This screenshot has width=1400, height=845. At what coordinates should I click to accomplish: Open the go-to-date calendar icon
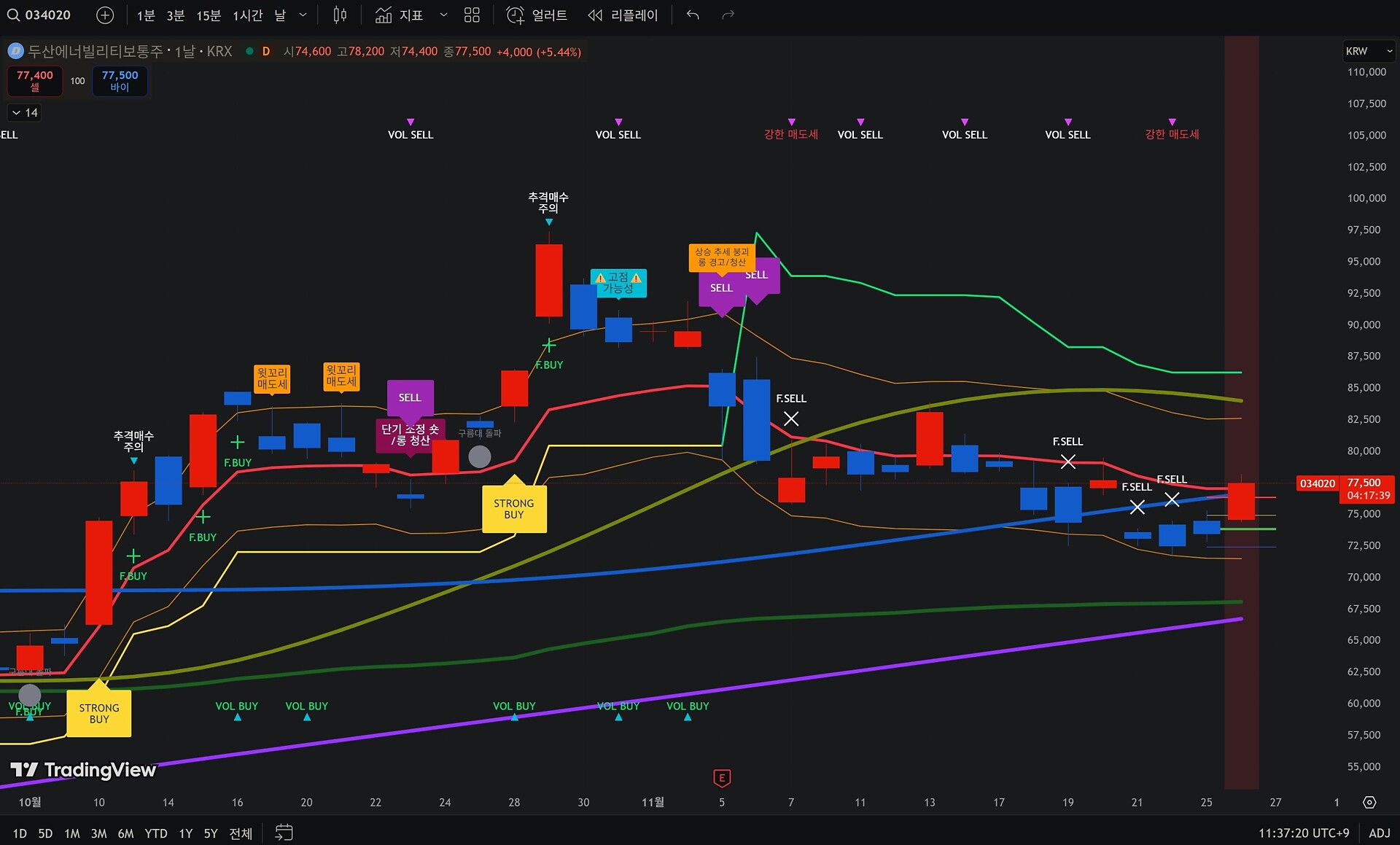[x=284, y=833]
